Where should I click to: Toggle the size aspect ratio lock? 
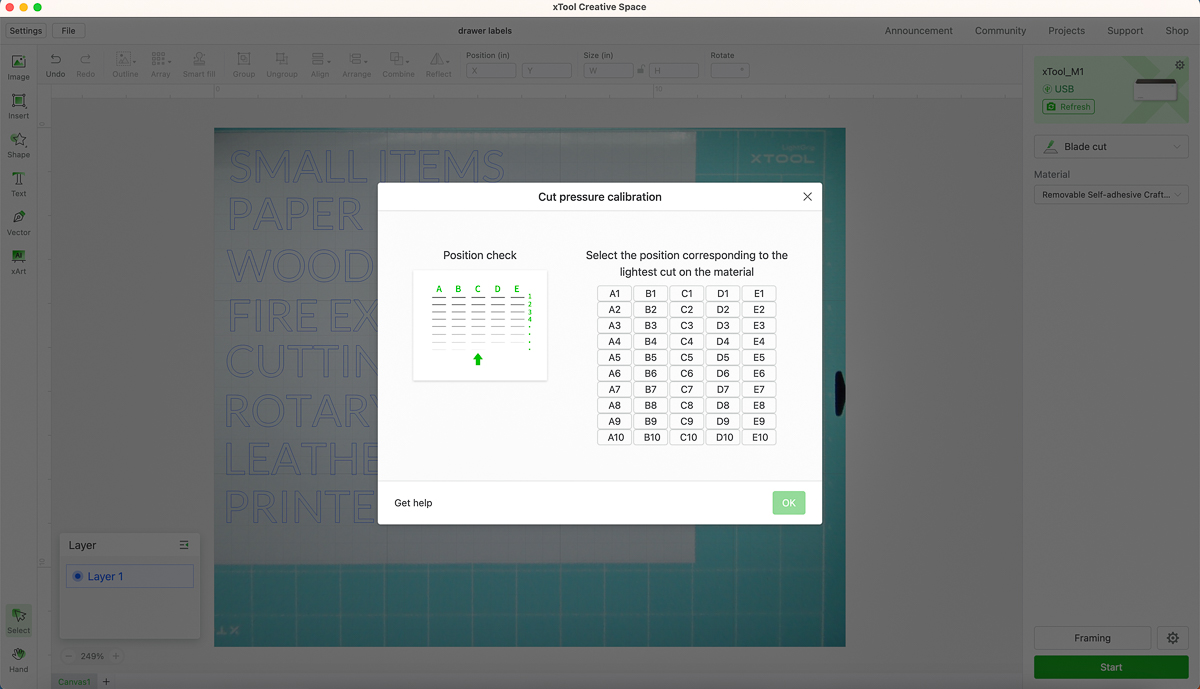click(x=641, y=70)
